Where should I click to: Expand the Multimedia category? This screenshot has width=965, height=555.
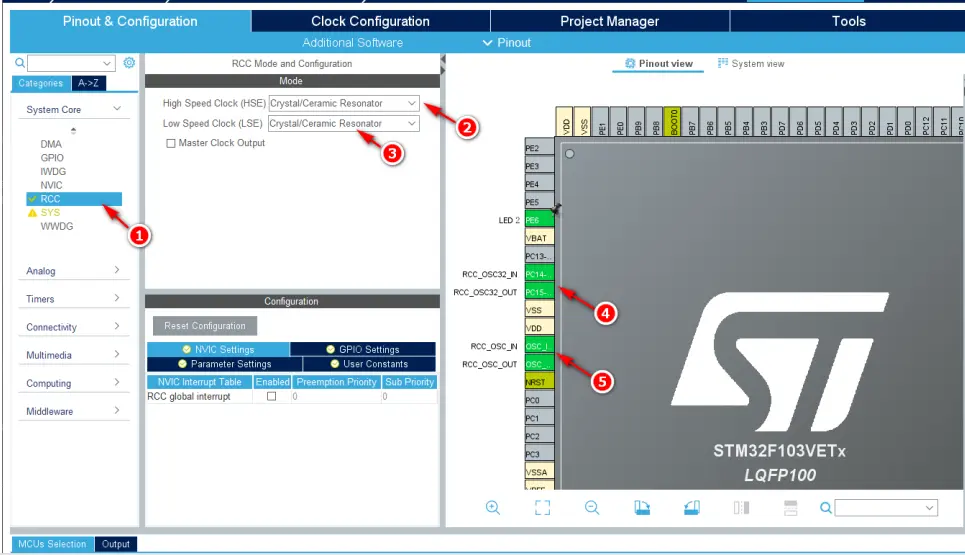(117, 354)
